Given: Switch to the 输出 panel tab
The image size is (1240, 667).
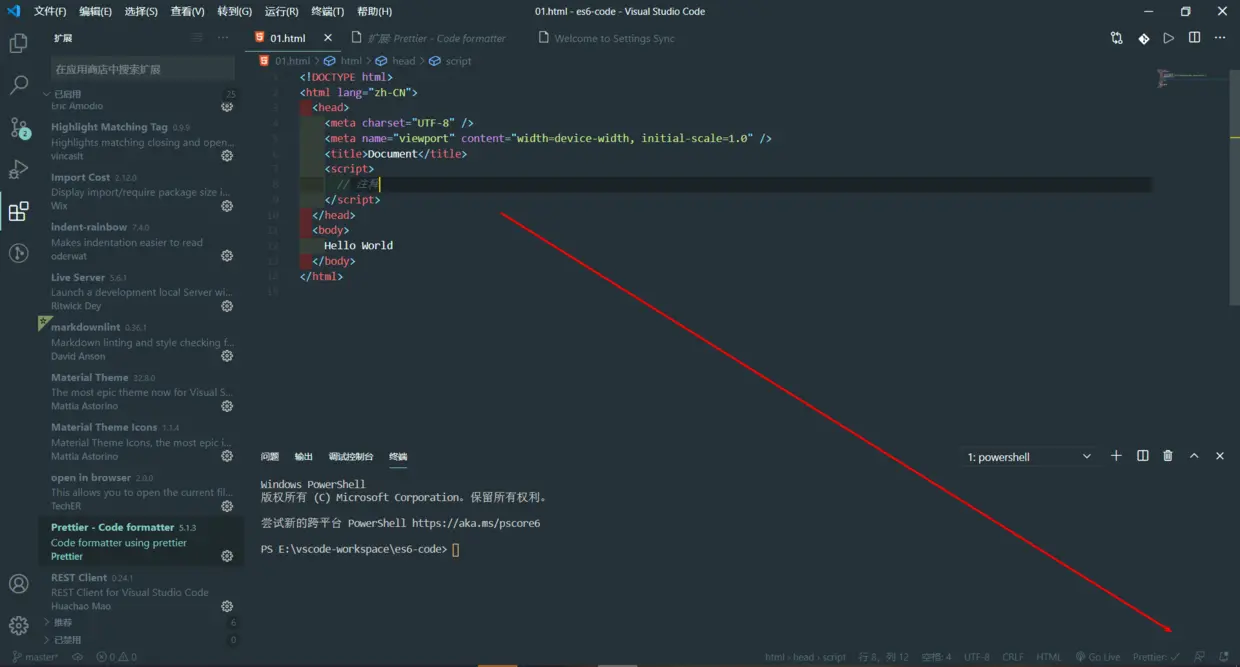Looking at the screenshot, I should (303, 457).
